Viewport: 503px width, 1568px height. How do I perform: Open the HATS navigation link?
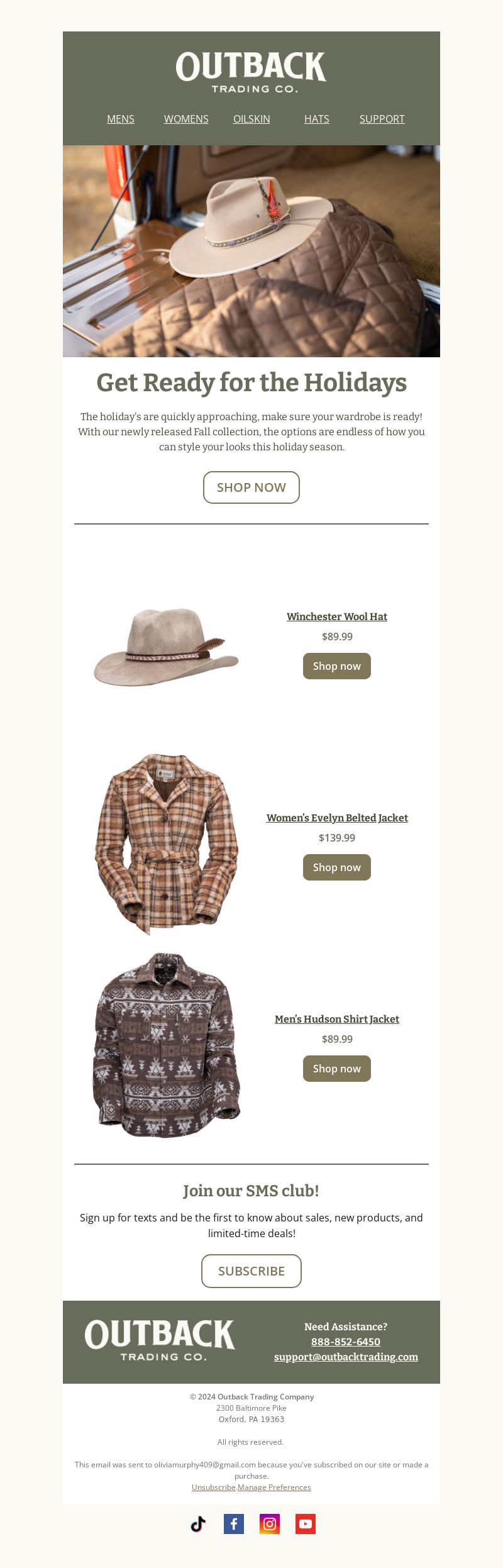[317, 119]
